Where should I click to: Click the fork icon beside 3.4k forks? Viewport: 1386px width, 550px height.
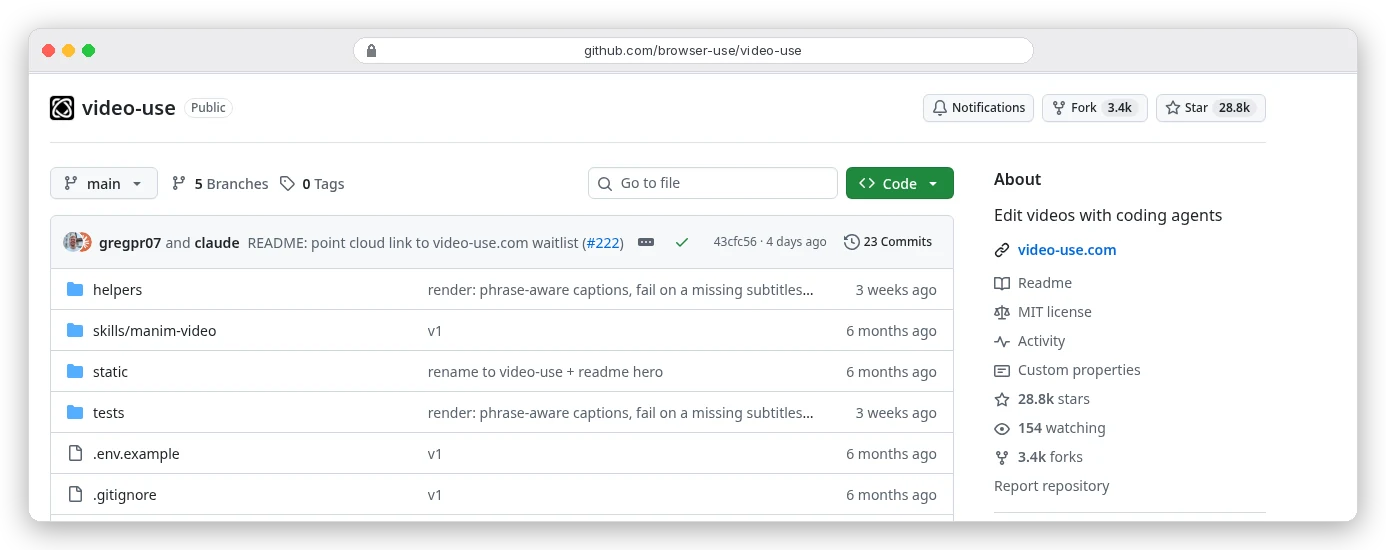[x=1002, y=457]
